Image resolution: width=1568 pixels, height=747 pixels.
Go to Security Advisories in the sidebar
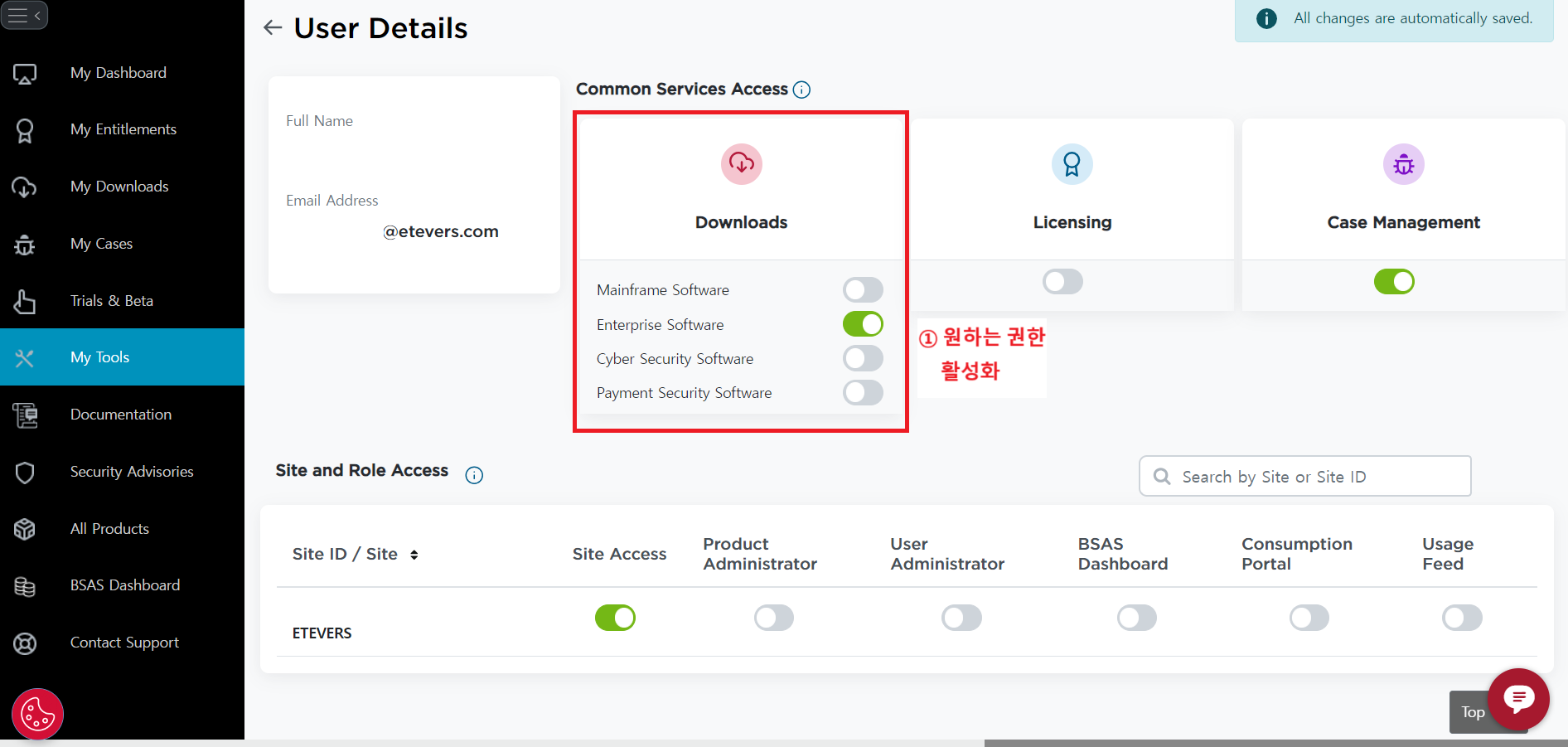click(131, 472)
